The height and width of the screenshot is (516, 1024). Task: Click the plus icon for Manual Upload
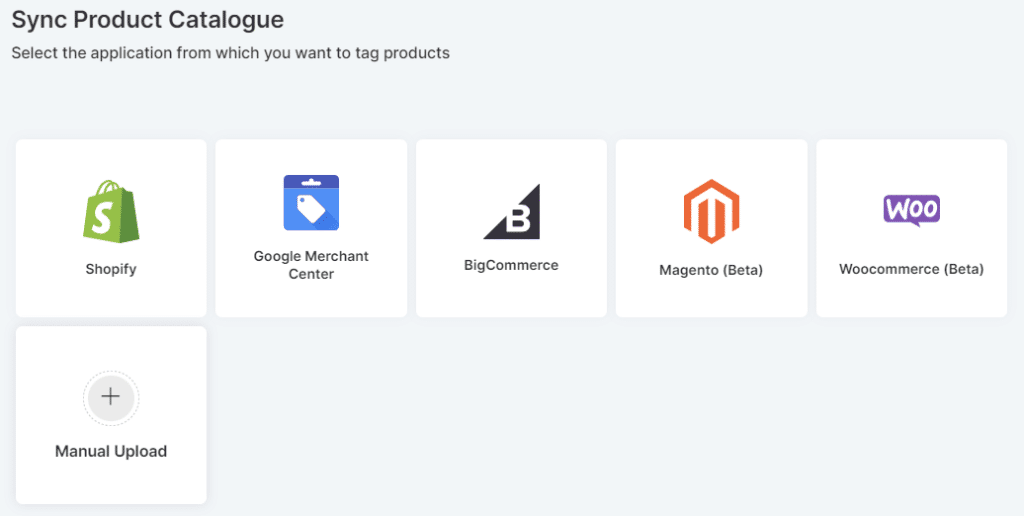111,397
